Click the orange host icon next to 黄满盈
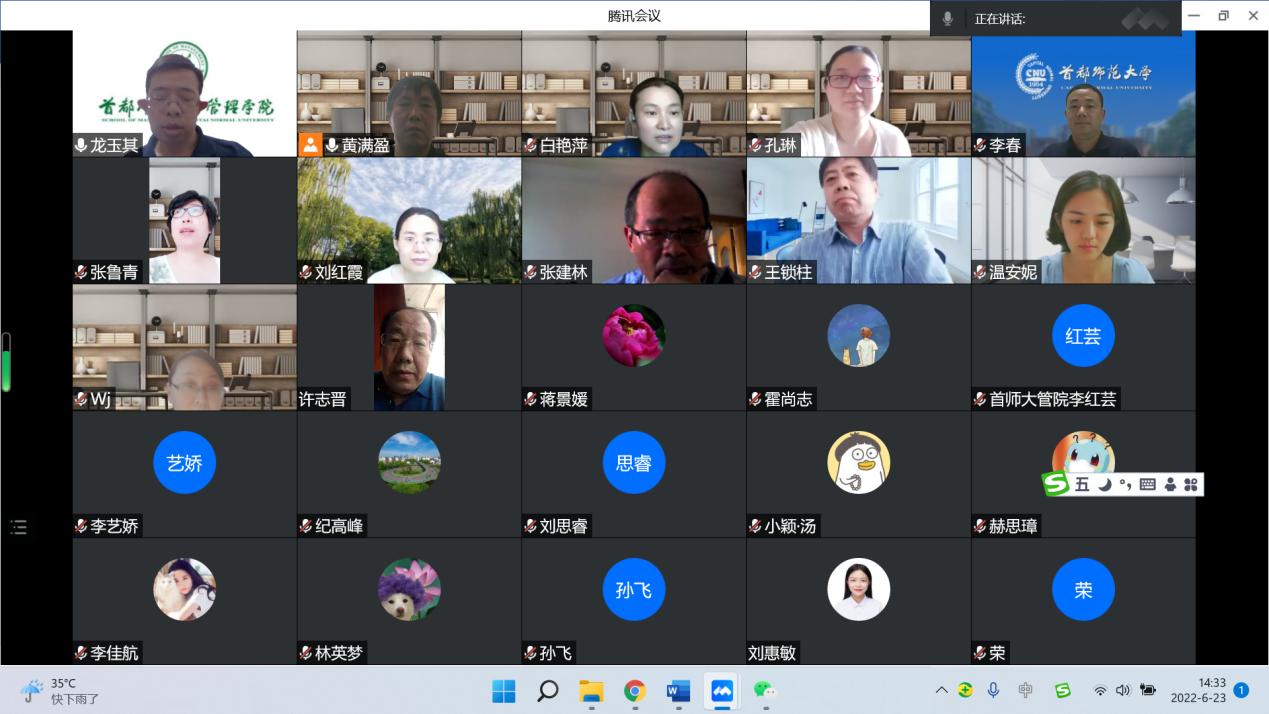 point(310,145)
